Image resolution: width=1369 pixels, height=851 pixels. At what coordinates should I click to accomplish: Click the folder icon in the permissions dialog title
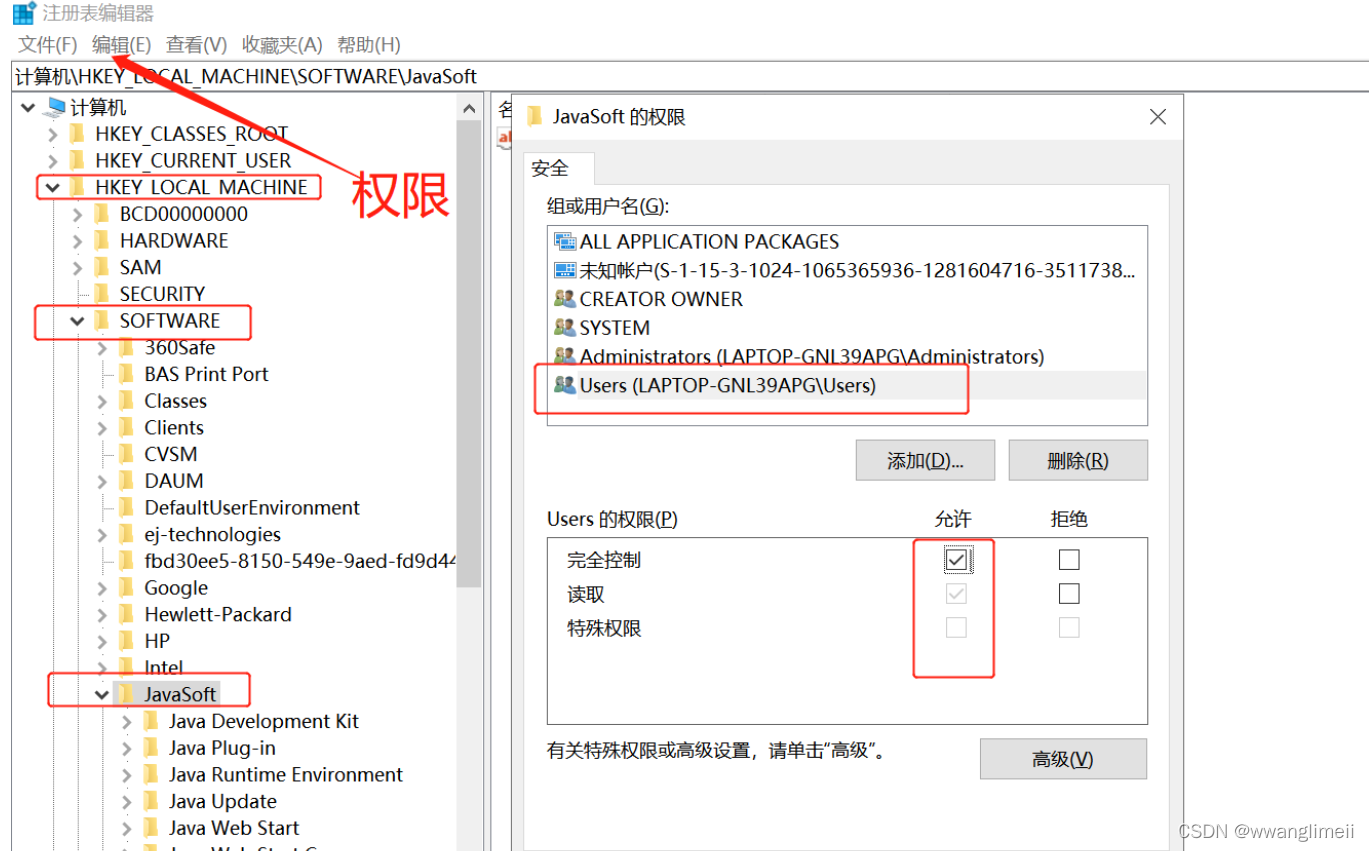point(535,116)
